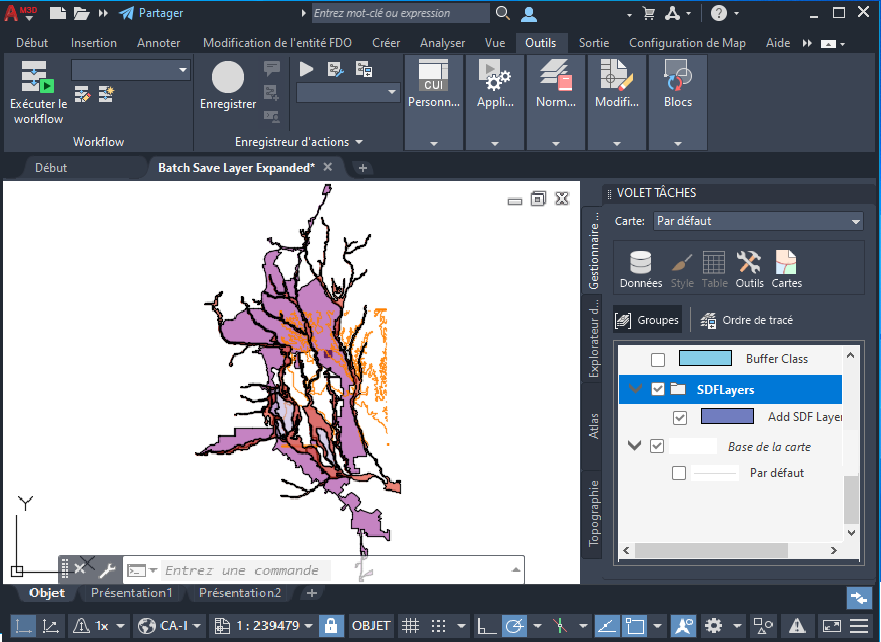Image resolution: width=881 pixels, height=642 pixels.
Task: Click the play action macro icon
Action: (306, 69)
